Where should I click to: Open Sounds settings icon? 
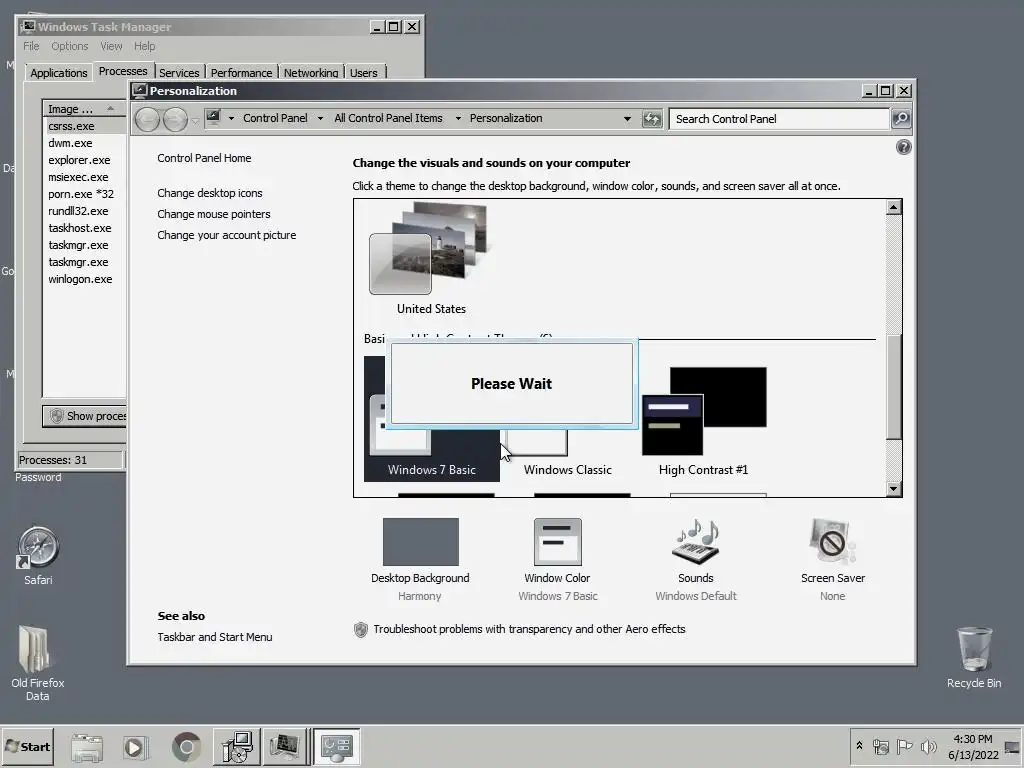696,541
